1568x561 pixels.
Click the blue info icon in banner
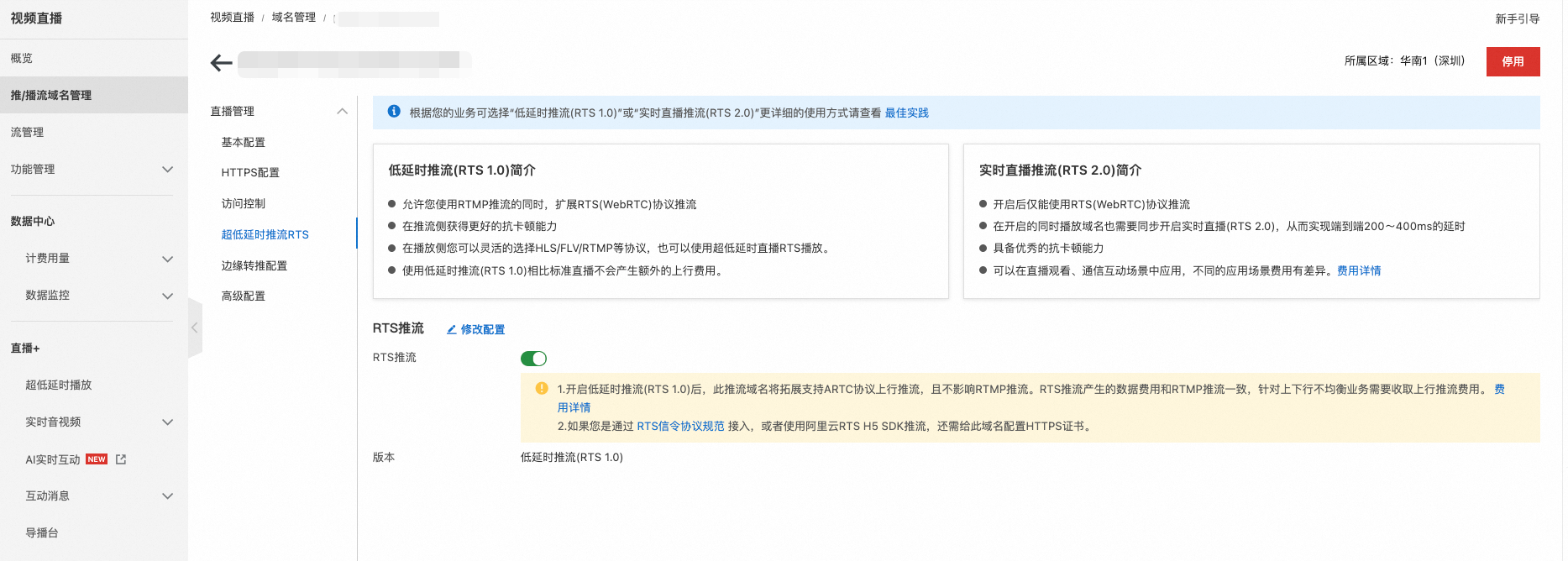394,112
